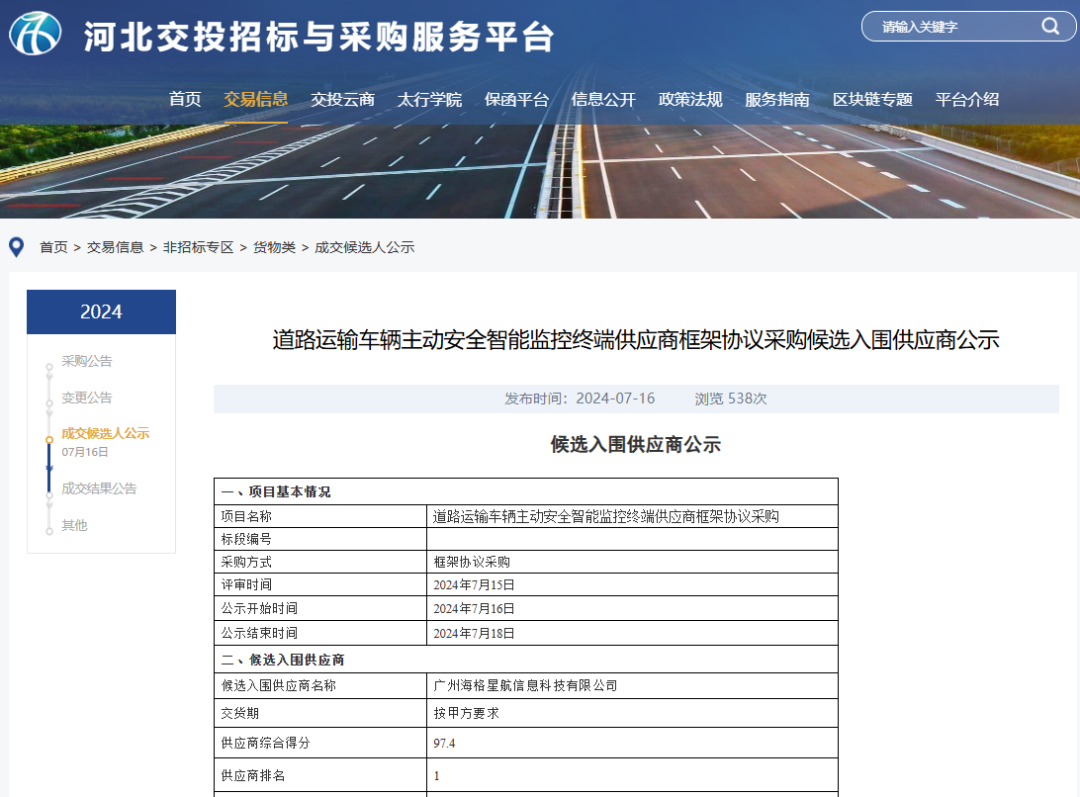The width and height of the screenshot is (1080, 797).
Task: Select 信息公开 in the top navigation
Action: (603, 99)
